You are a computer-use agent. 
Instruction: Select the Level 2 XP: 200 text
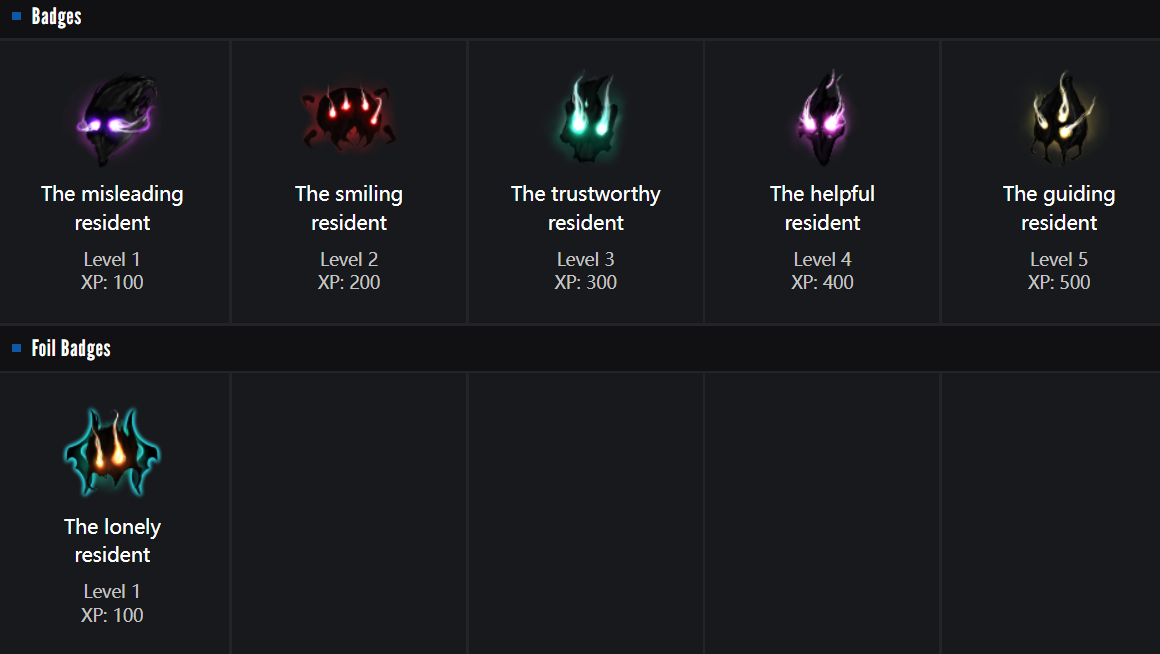point(349,271)
